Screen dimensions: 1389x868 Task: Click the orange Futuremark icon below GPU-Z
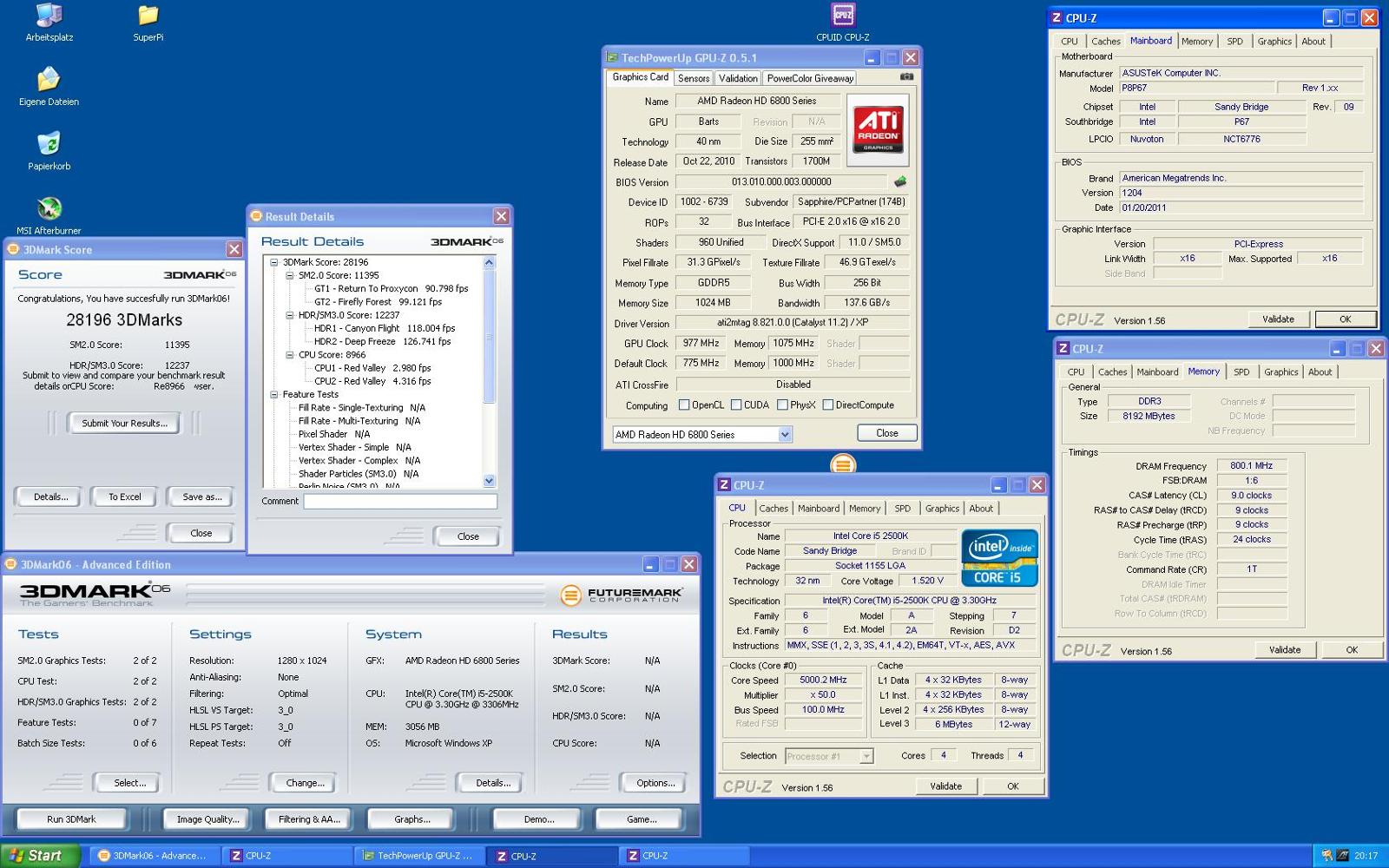tap(843, 464)
